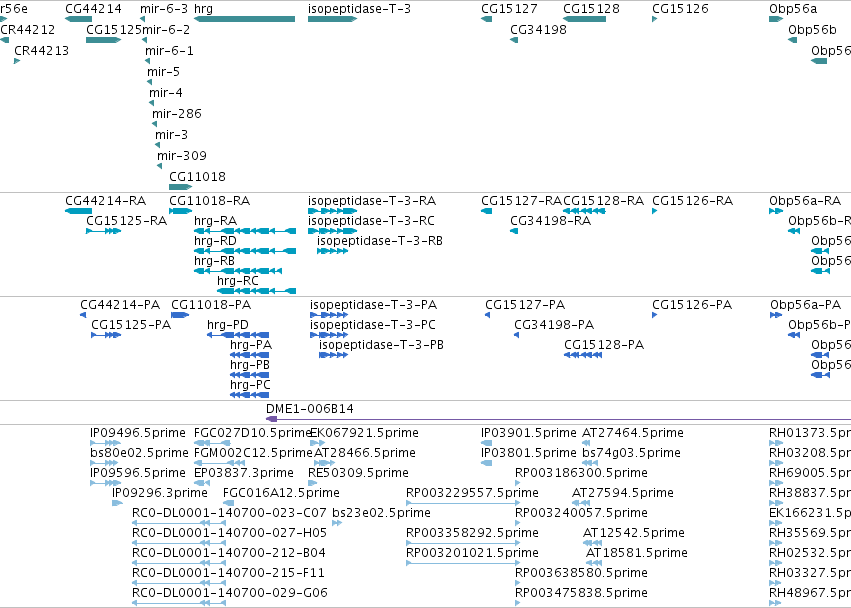Screen dimensions: 851x608
Task: Click the RC0-DL0001-140700-023-C07 EST
Action: pyautogui.click(x=179, y=523)
